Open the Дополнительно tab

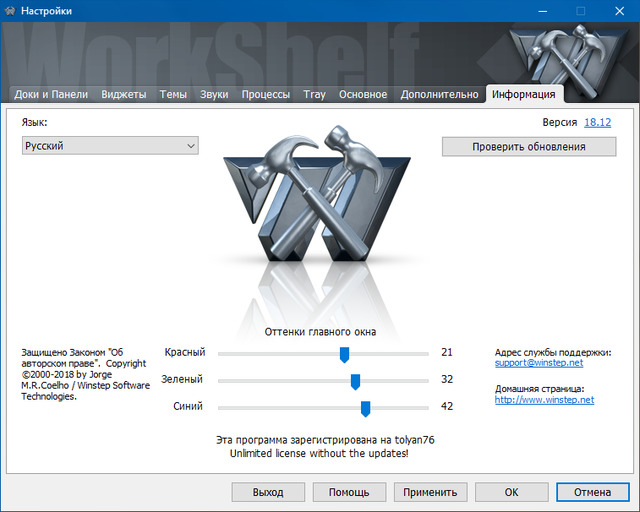[x=439, y=95]
